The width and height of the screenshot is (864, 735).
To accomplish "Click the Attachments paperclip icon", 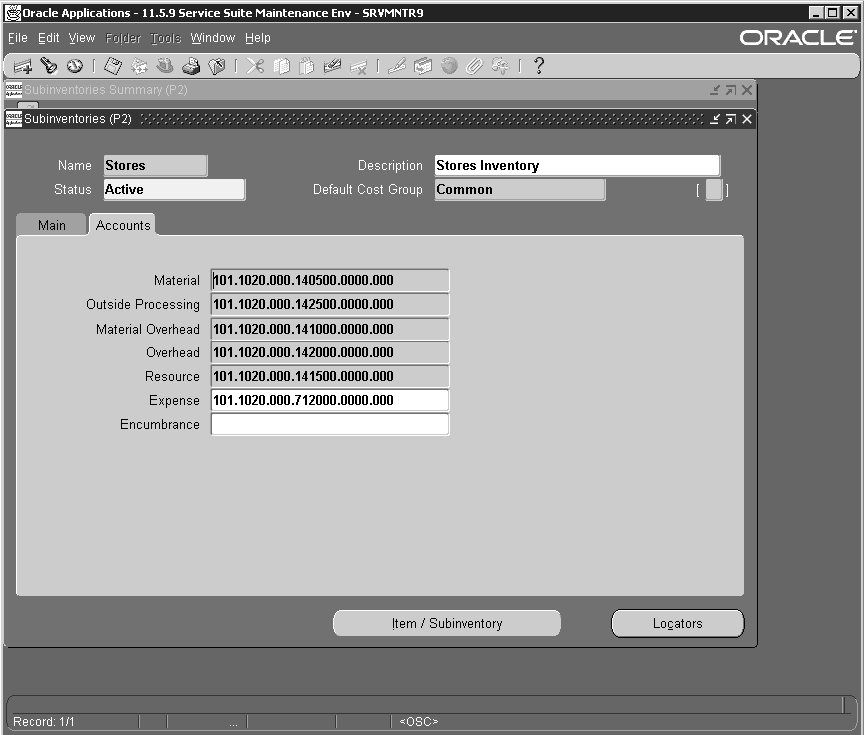I will point(474,66).
